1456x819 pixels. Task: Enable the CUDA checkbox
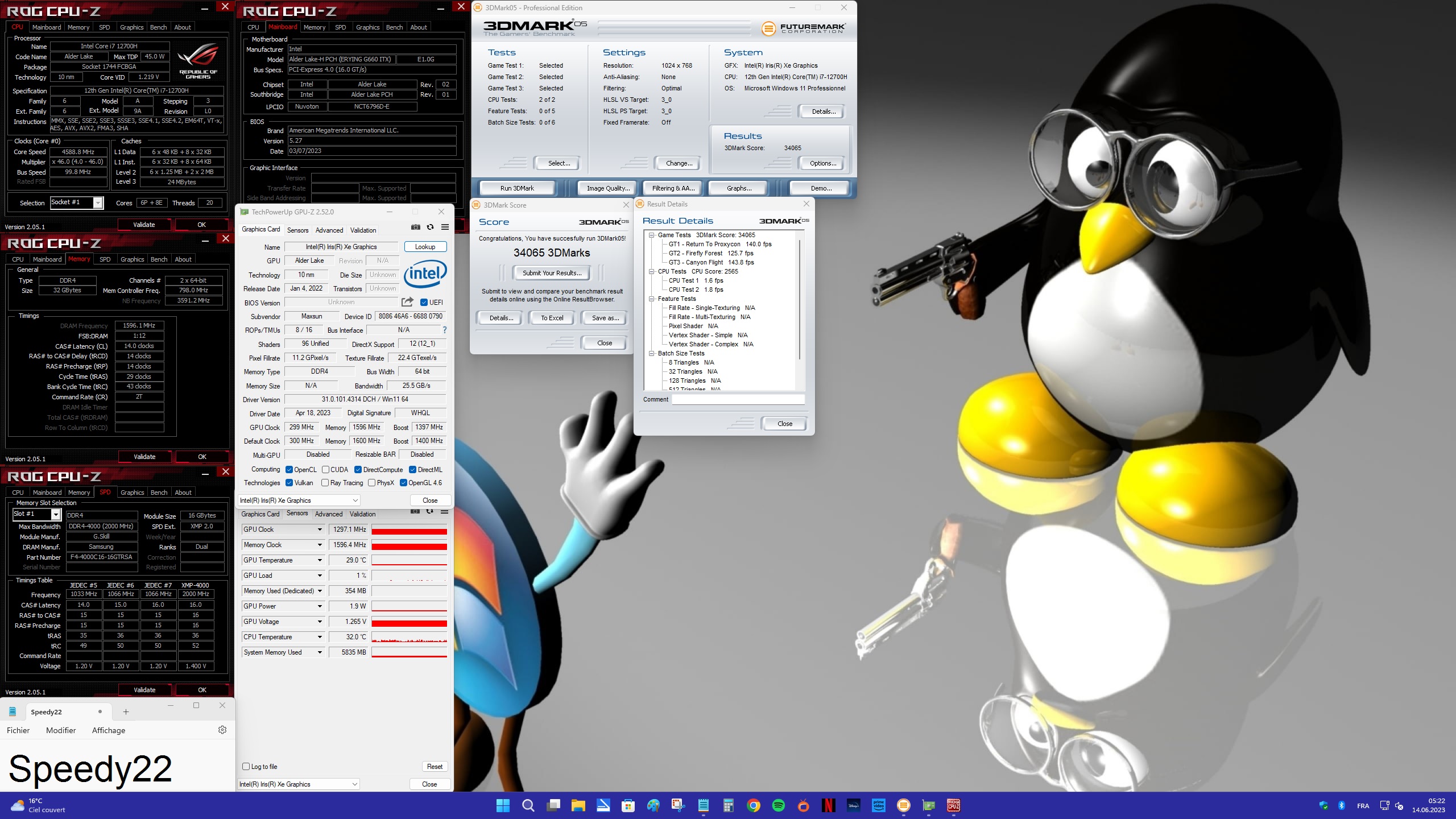(325, 470)
